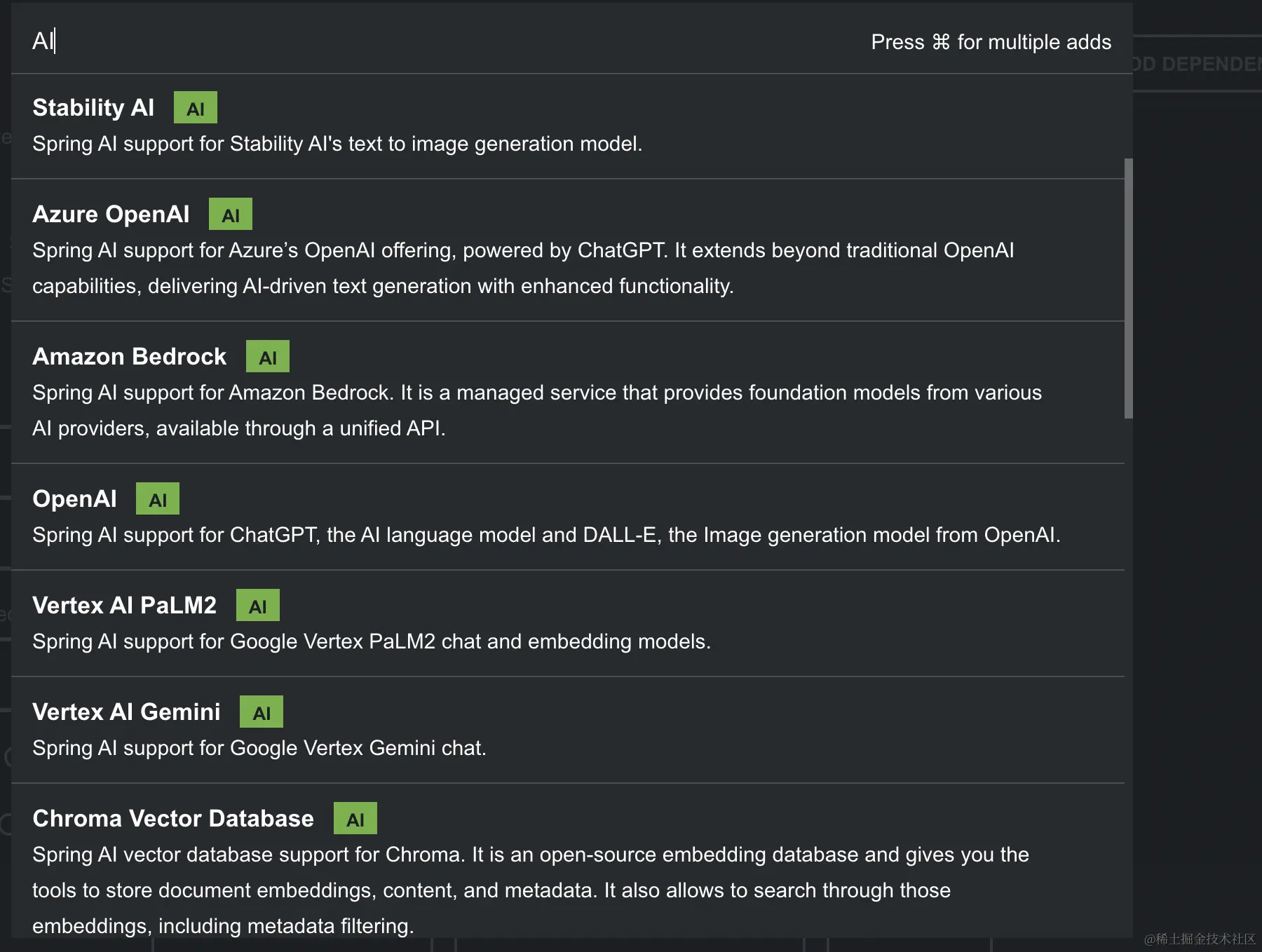Image resolution: width=1262 pixels, height=952 pixels.
Task: Click the Press ⌘ for multiple adds hint
Action: point(991,42)
